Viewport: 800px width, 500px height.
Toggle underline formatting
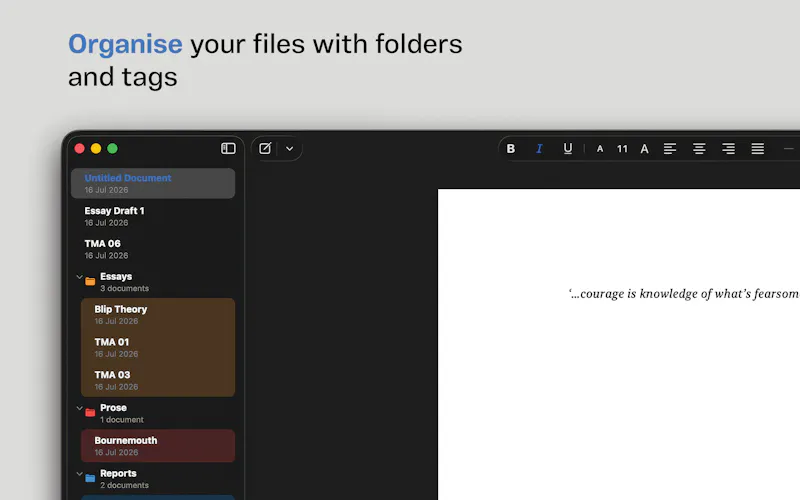point(567,148)
